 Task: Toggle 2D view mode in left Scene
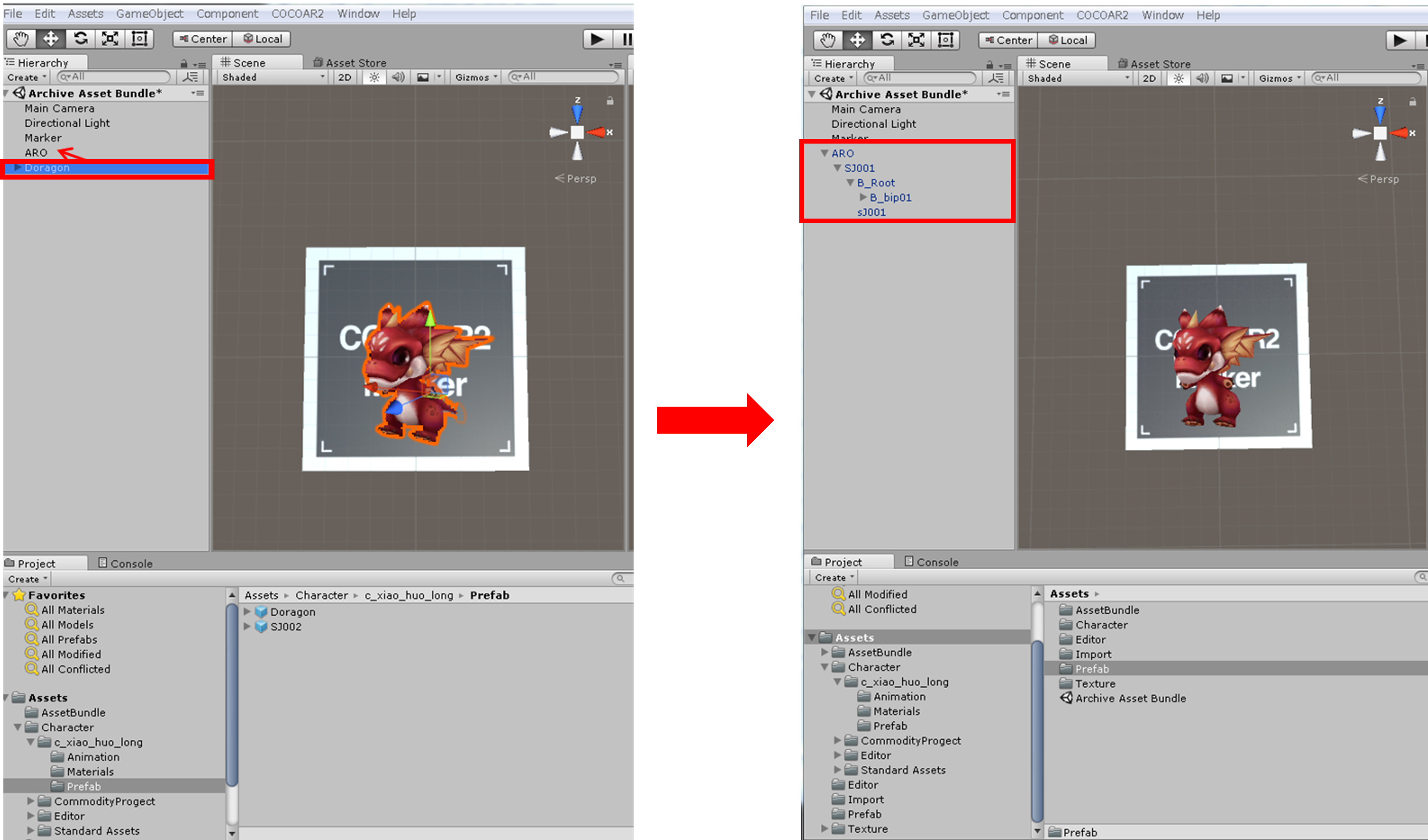(x=345, y=77)
